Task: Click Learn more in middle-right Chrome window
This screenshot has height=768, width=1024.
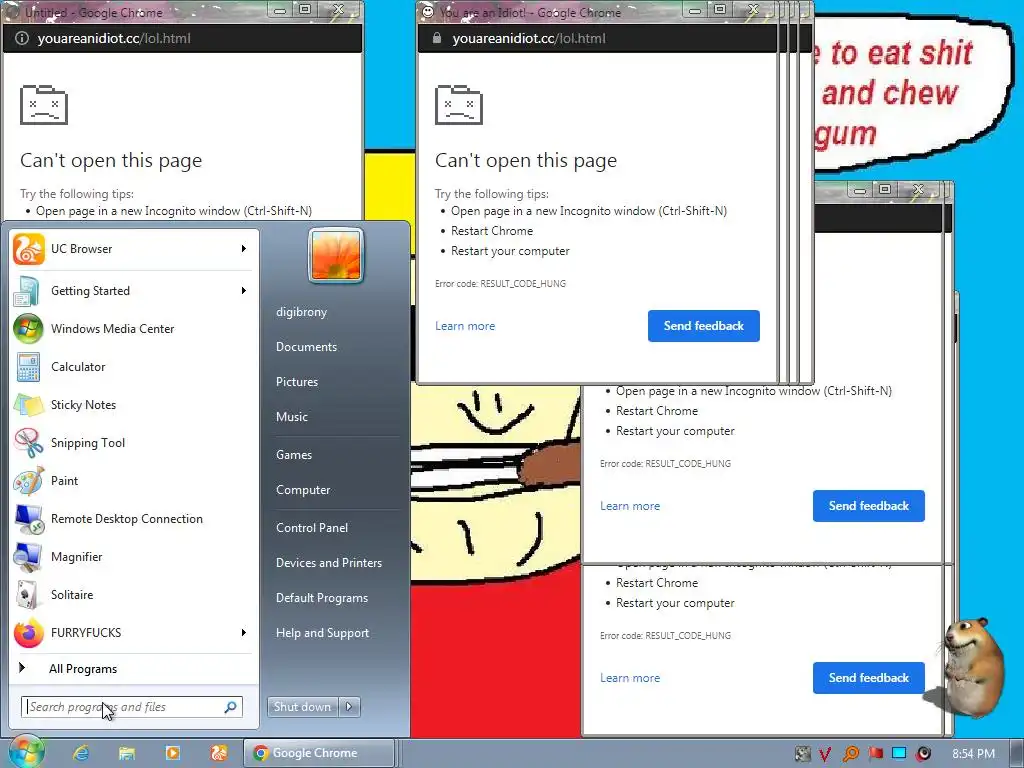Action: point(630,506)
